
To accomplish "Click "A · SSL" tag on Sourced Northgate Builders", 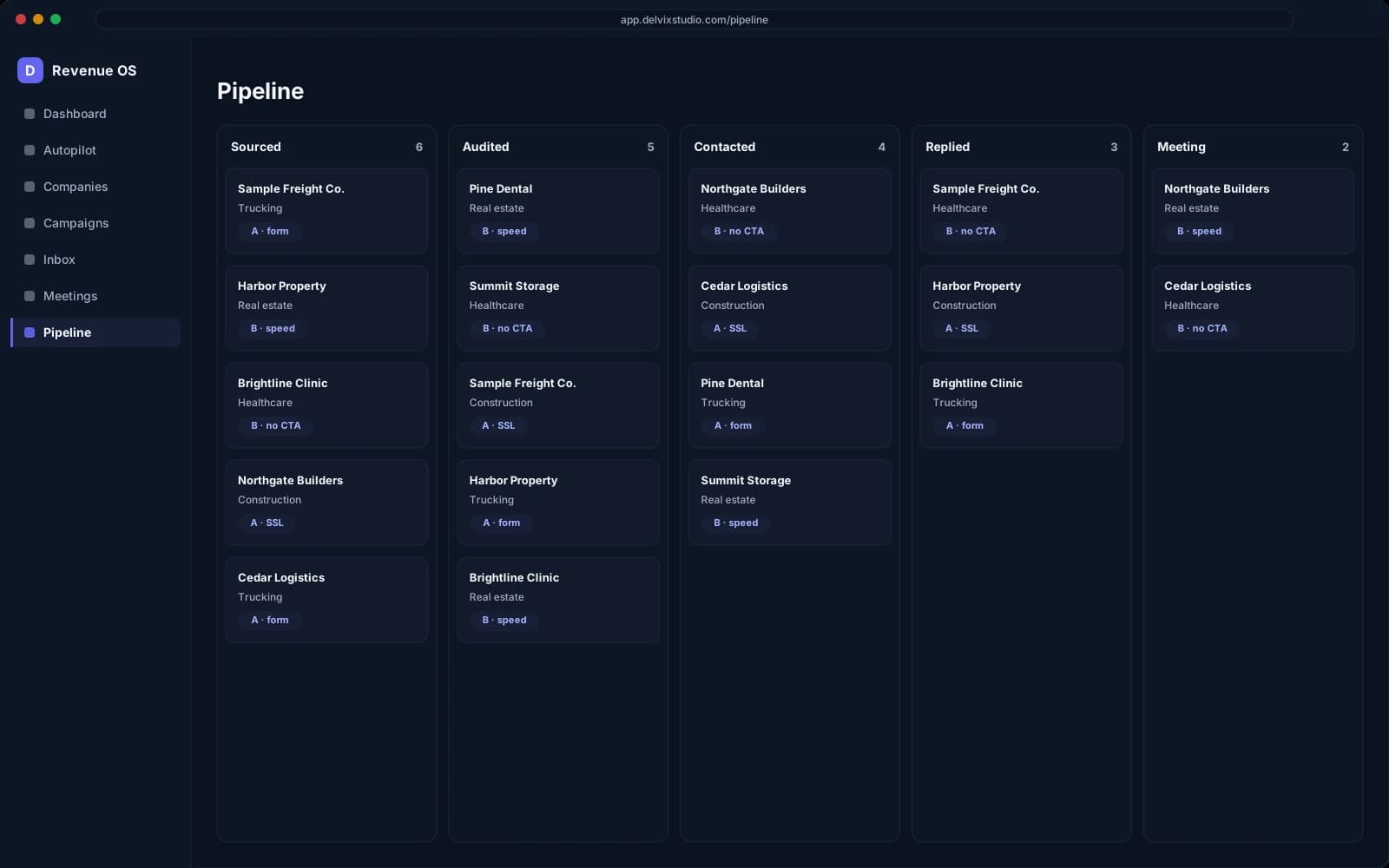I will 267,523.
